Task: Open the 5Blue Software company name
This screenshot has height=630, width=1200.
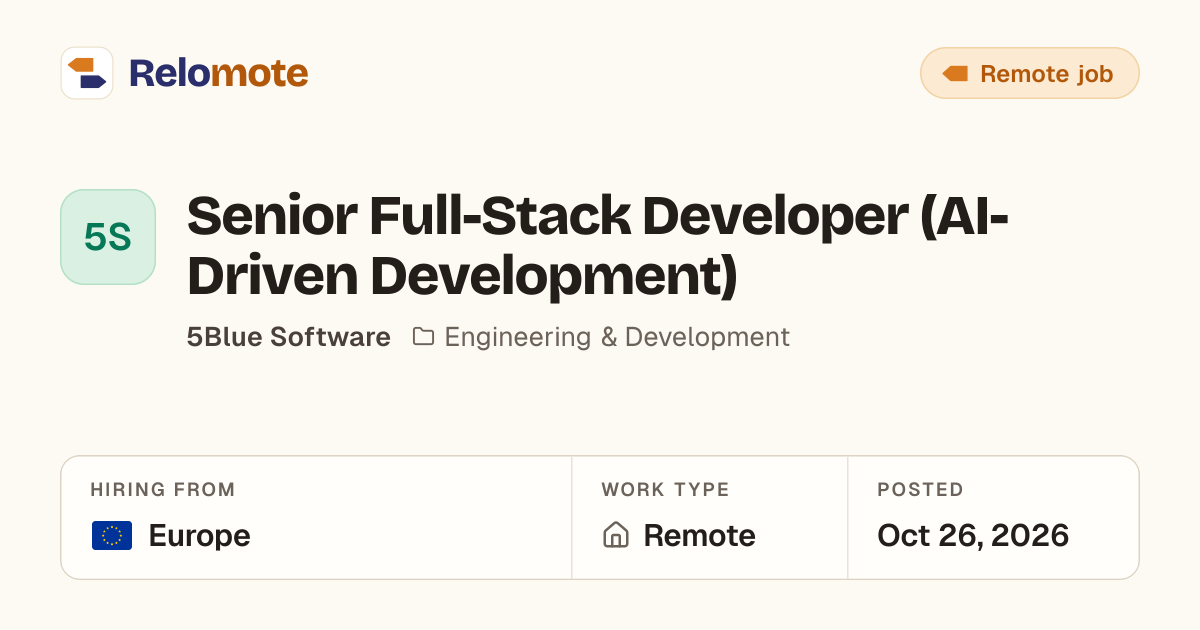Action: point(289,337)
